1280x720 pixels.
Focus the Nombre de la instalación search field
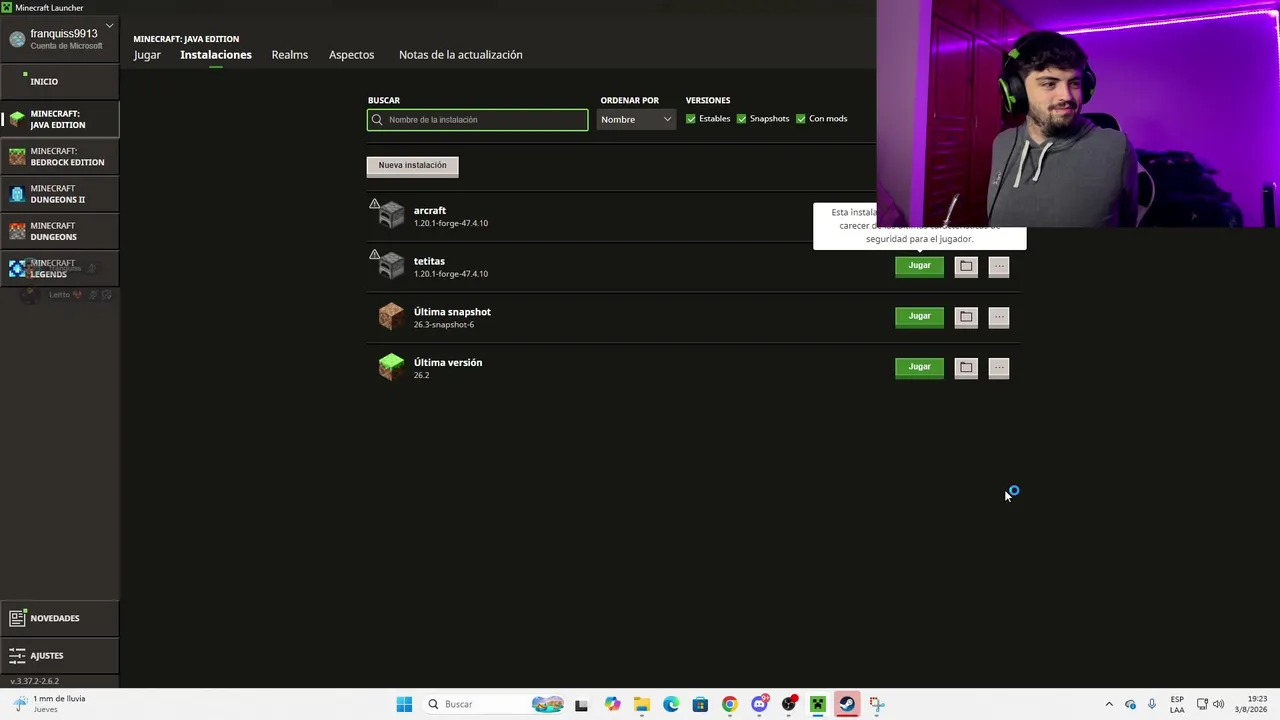pos(478,120)
